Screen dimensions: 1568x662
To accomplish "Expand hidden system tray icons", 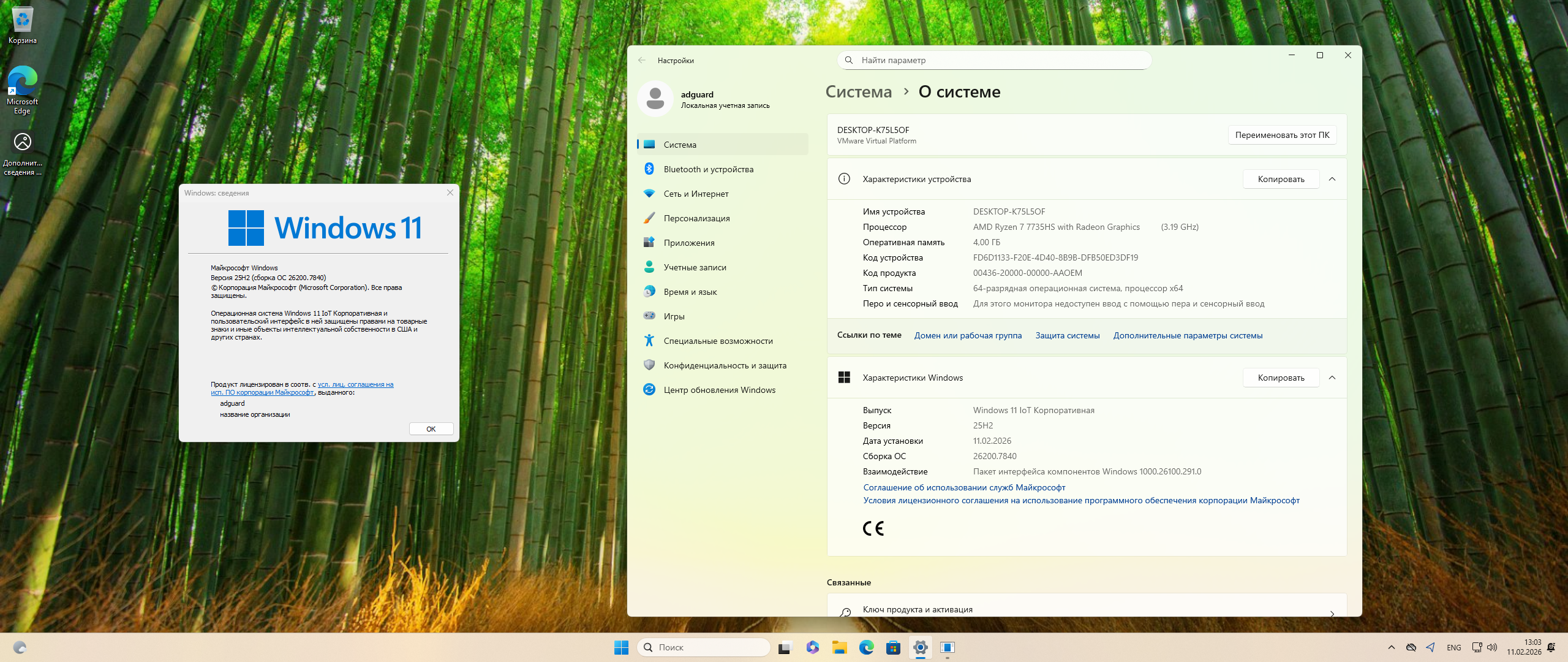I will tap(1392, 647).
